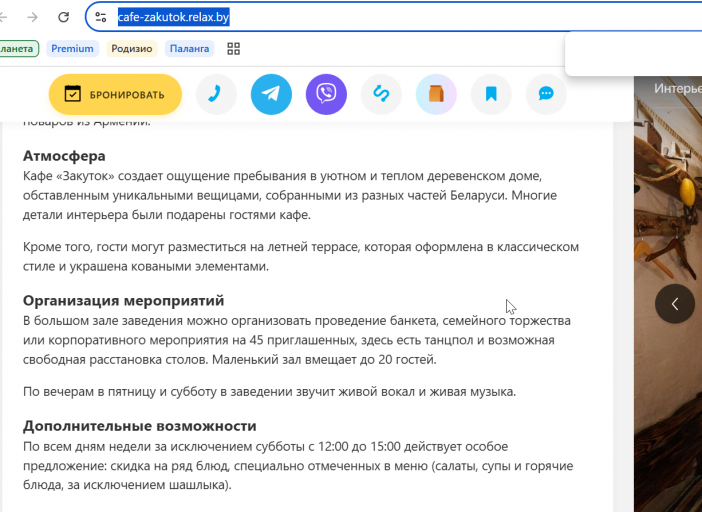
Task: Go forward with the browser arrow
Action: pyautogui.click(x=32, y=17)
